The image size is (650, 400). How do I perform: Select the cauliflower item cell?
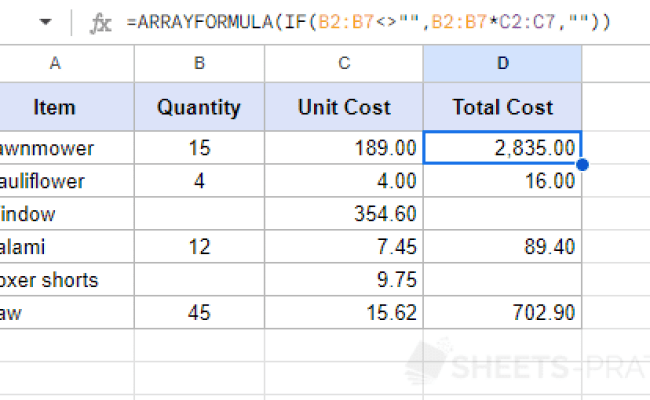click(67, 181)
